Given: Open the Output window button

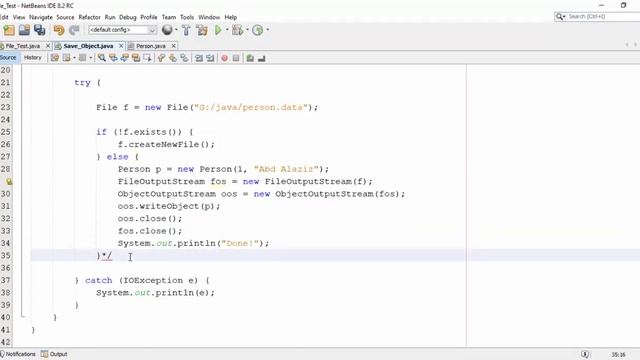Looking at the screenshot, I should pos(54,354).
